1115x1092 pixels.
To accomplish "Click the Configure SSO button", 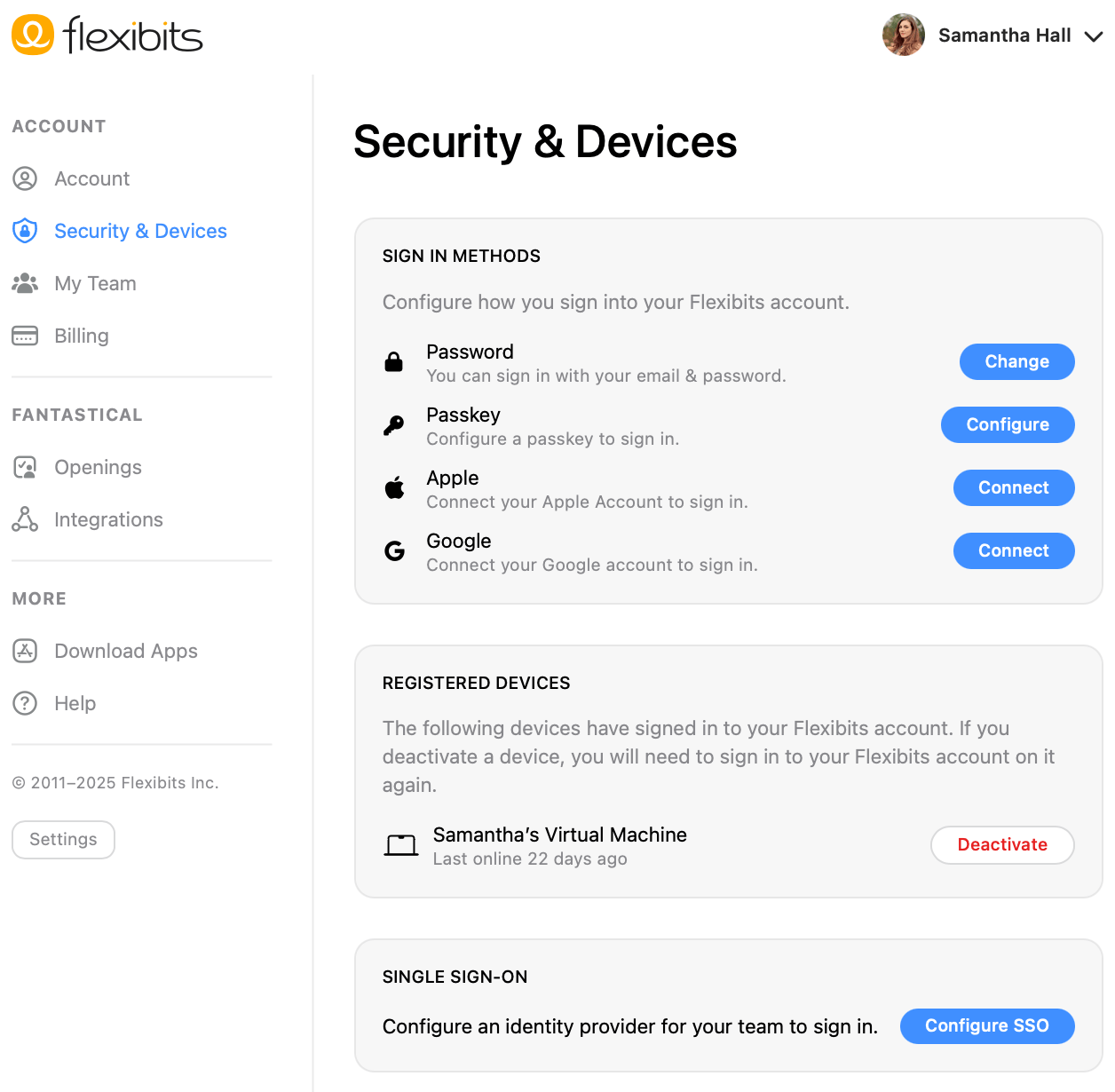I will point(986,1025).
